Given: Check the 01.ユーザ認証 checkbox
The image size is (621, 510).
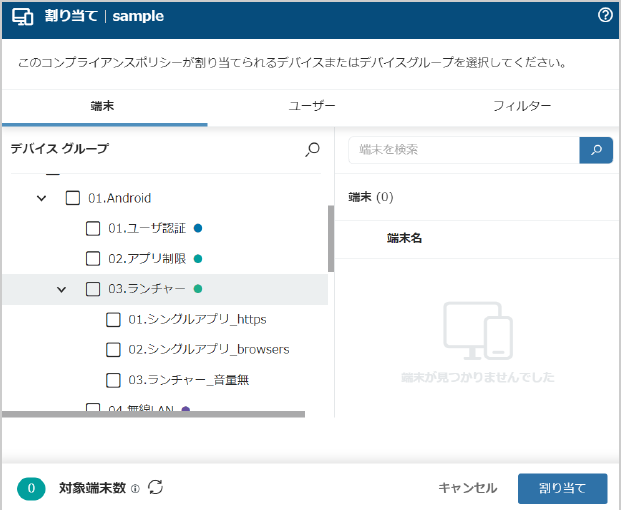Looking at the screenshot, I should point(93,228).
